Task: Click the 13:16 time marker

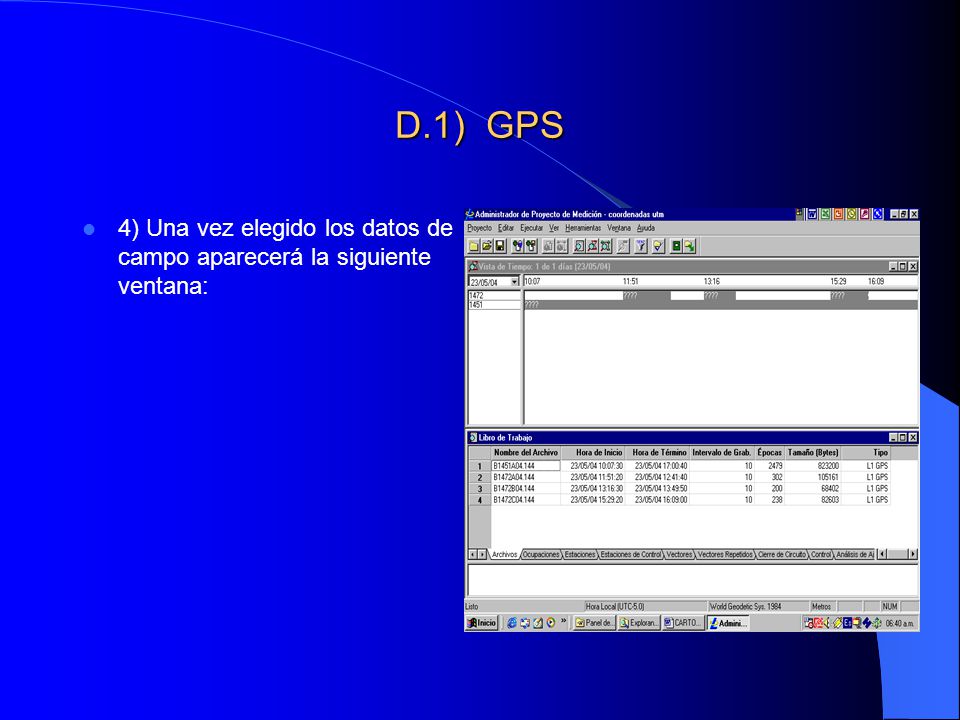Action: [711, 282]
